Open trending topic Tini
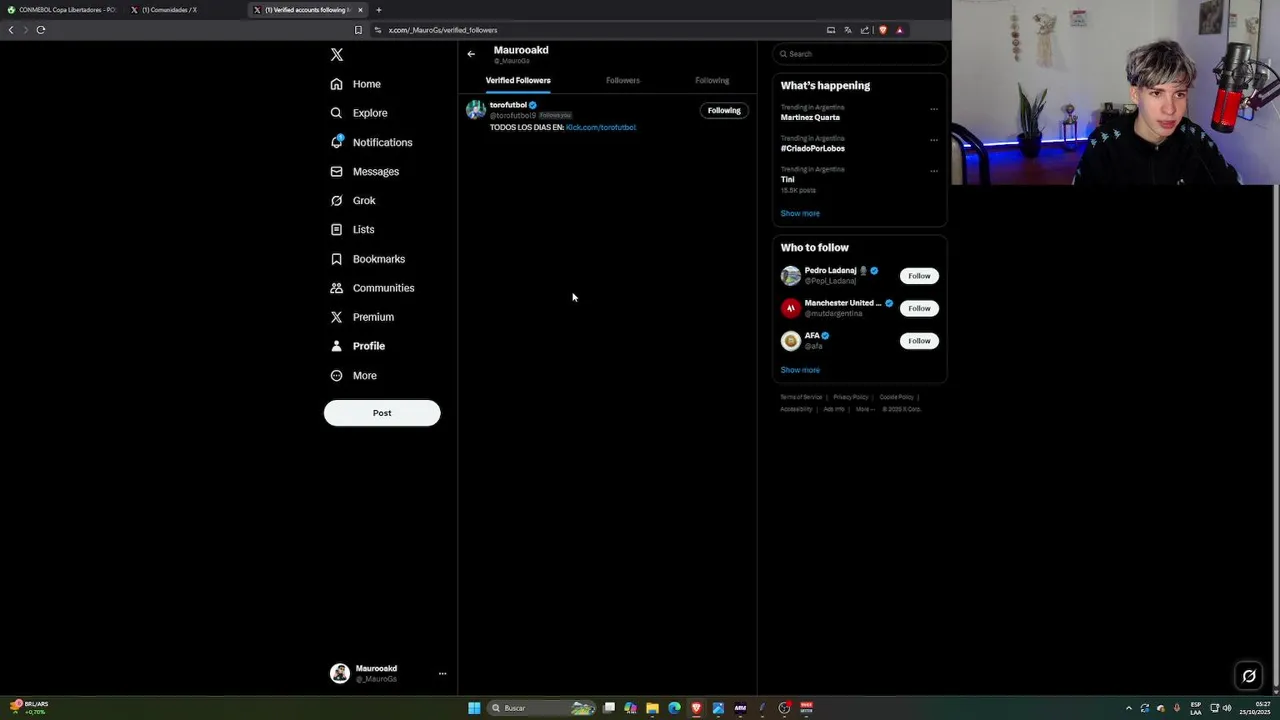Viewport: 1280px width, 720px height. tap(787, 179)
